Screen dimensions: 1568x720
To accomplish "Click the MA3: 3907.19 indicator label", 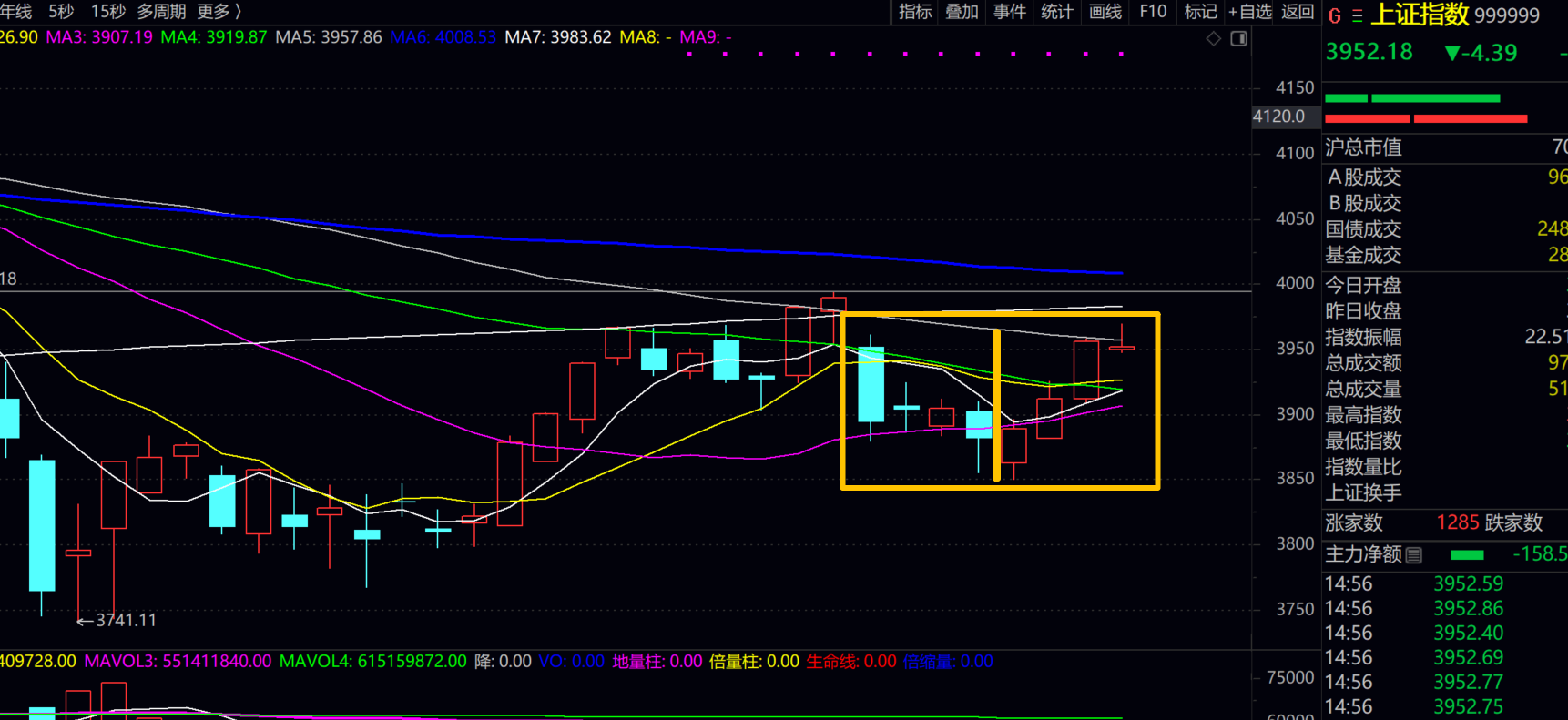I will click(x=99, y=37).
